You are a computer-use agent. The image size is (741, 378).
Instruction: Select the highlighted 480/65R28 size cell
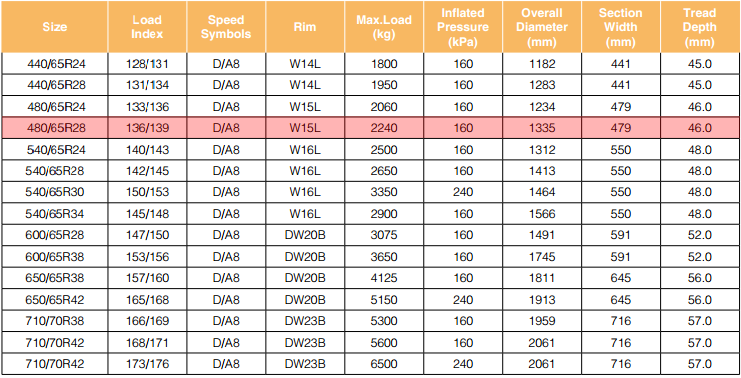click(55, 128)
